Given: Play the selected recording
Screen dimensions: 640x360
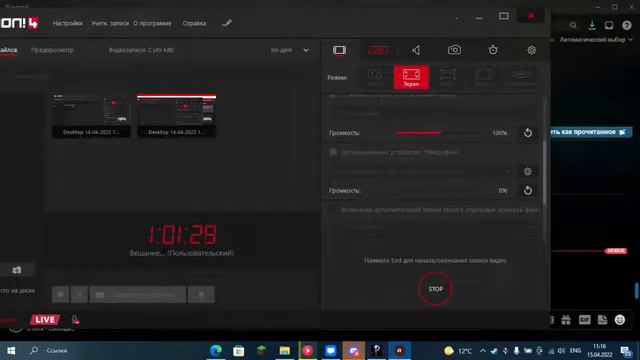Looking at the screenshot, I should click(60, 294).
